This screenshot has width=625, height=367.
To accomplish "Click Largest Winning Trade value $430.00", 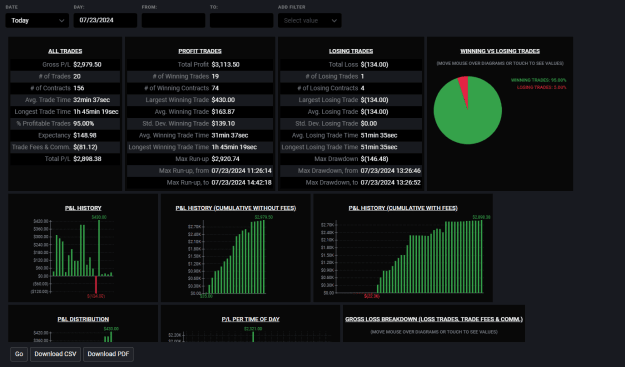I will [223, 100].
